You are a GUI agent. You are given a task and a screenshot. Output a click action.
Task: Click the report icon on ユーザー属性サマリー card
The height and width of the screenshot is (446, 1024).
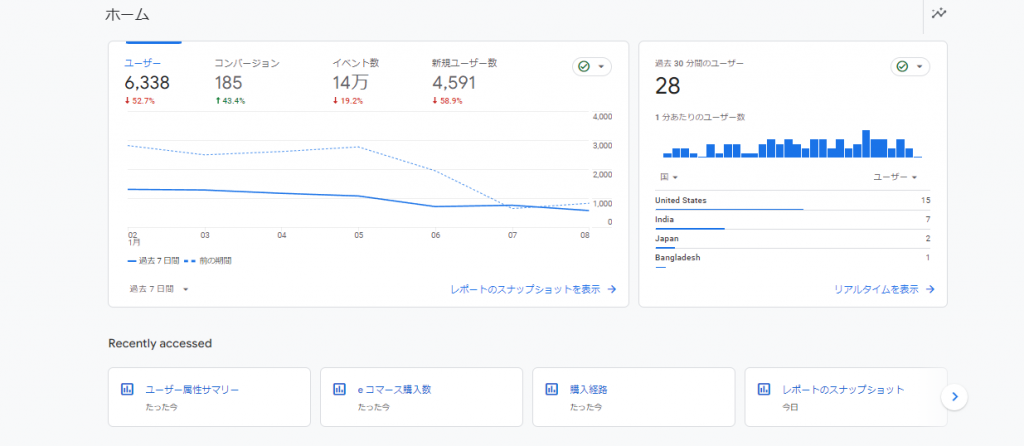pos(127,389)
